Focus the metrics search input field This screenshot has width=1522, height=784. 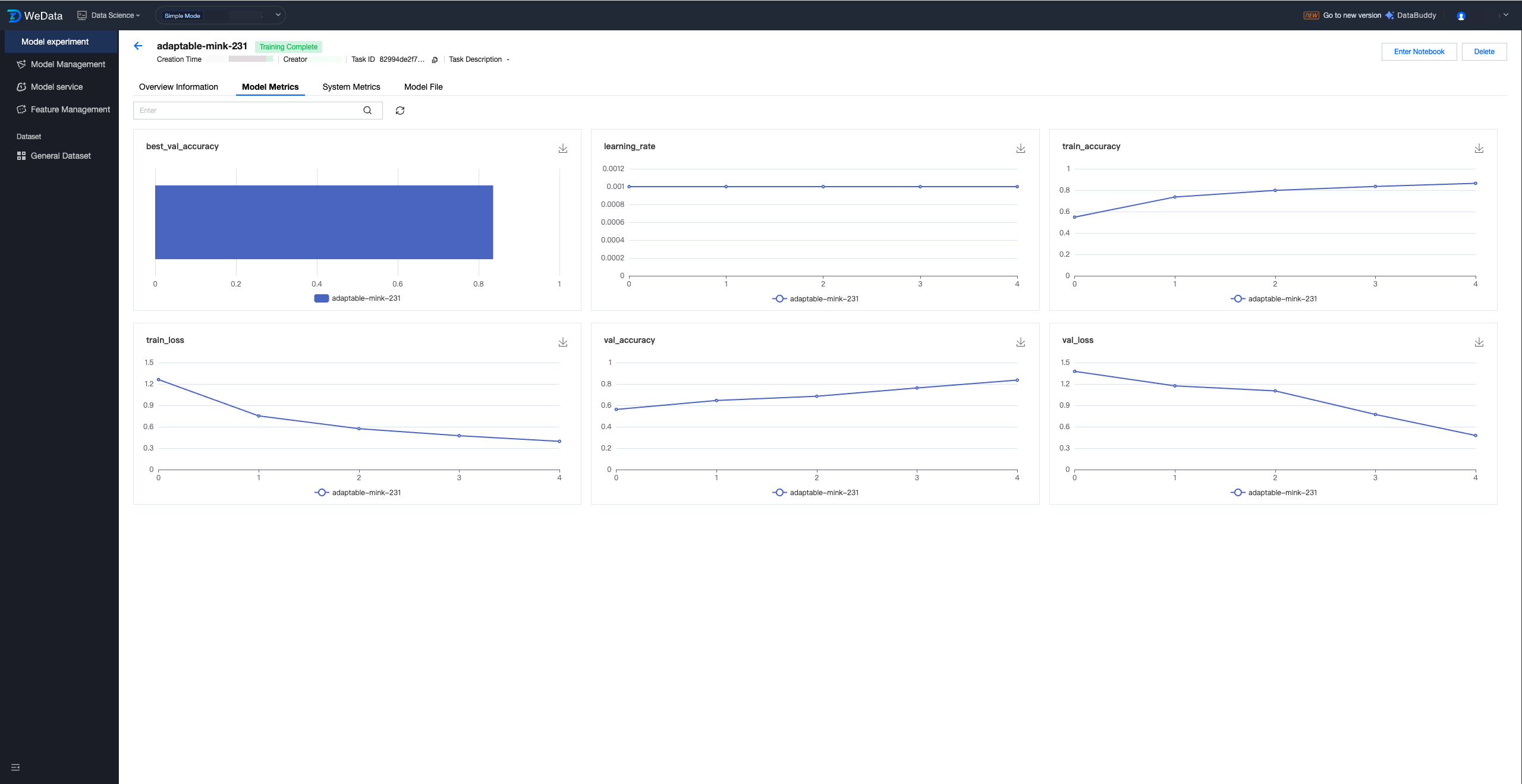click(247, 111)
